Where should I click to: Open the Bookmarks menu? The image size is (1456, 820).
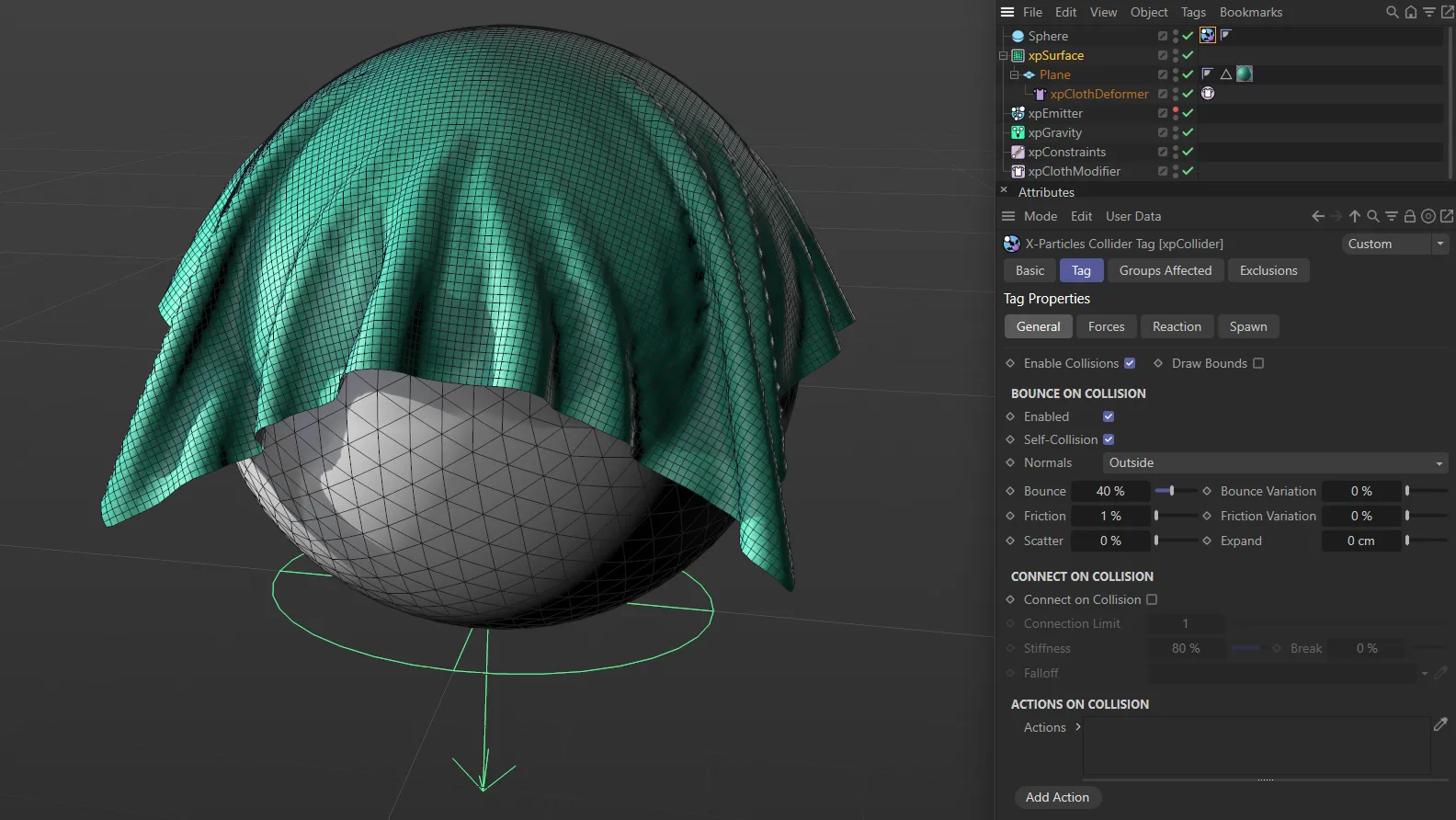click(1250, 12)
